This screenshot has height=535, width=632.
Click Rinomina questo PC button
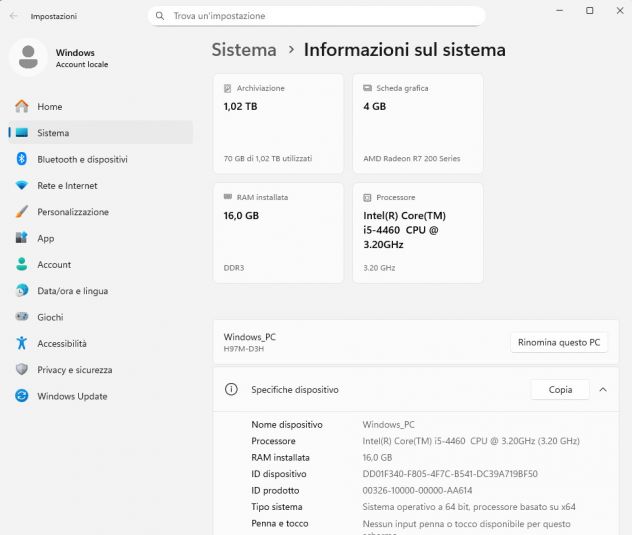pos(559,342)
